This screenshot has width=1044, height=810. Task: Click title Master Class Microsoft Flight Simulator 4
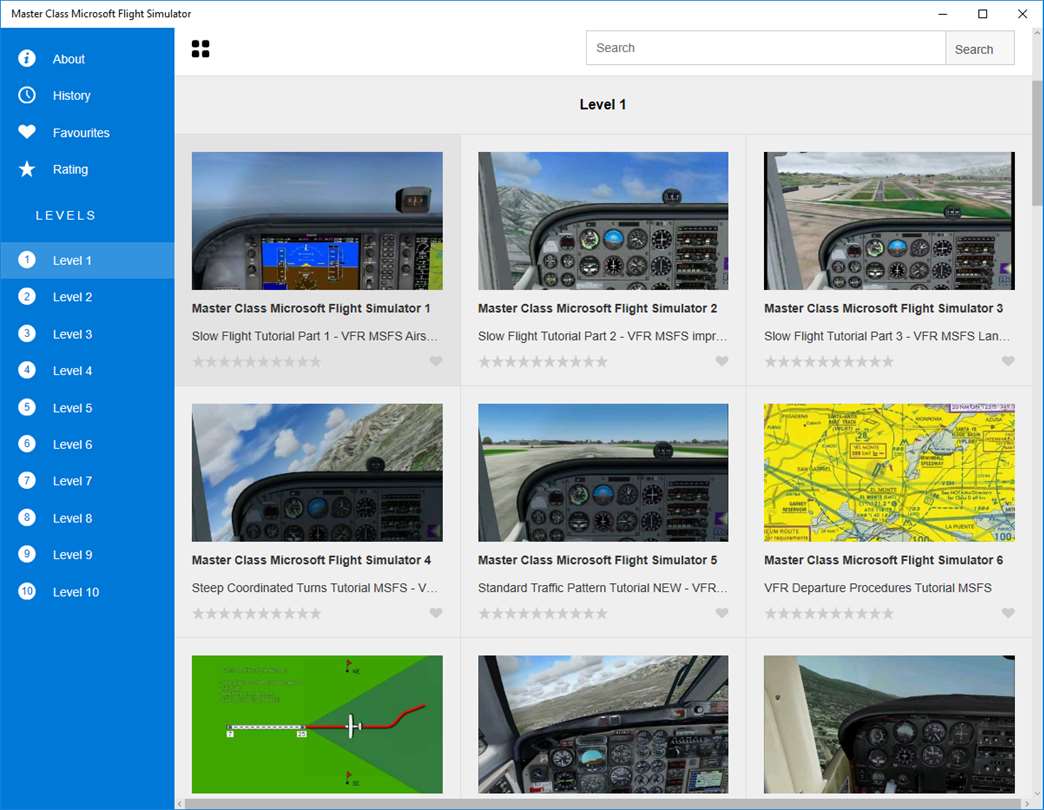(x=311, y=560)
